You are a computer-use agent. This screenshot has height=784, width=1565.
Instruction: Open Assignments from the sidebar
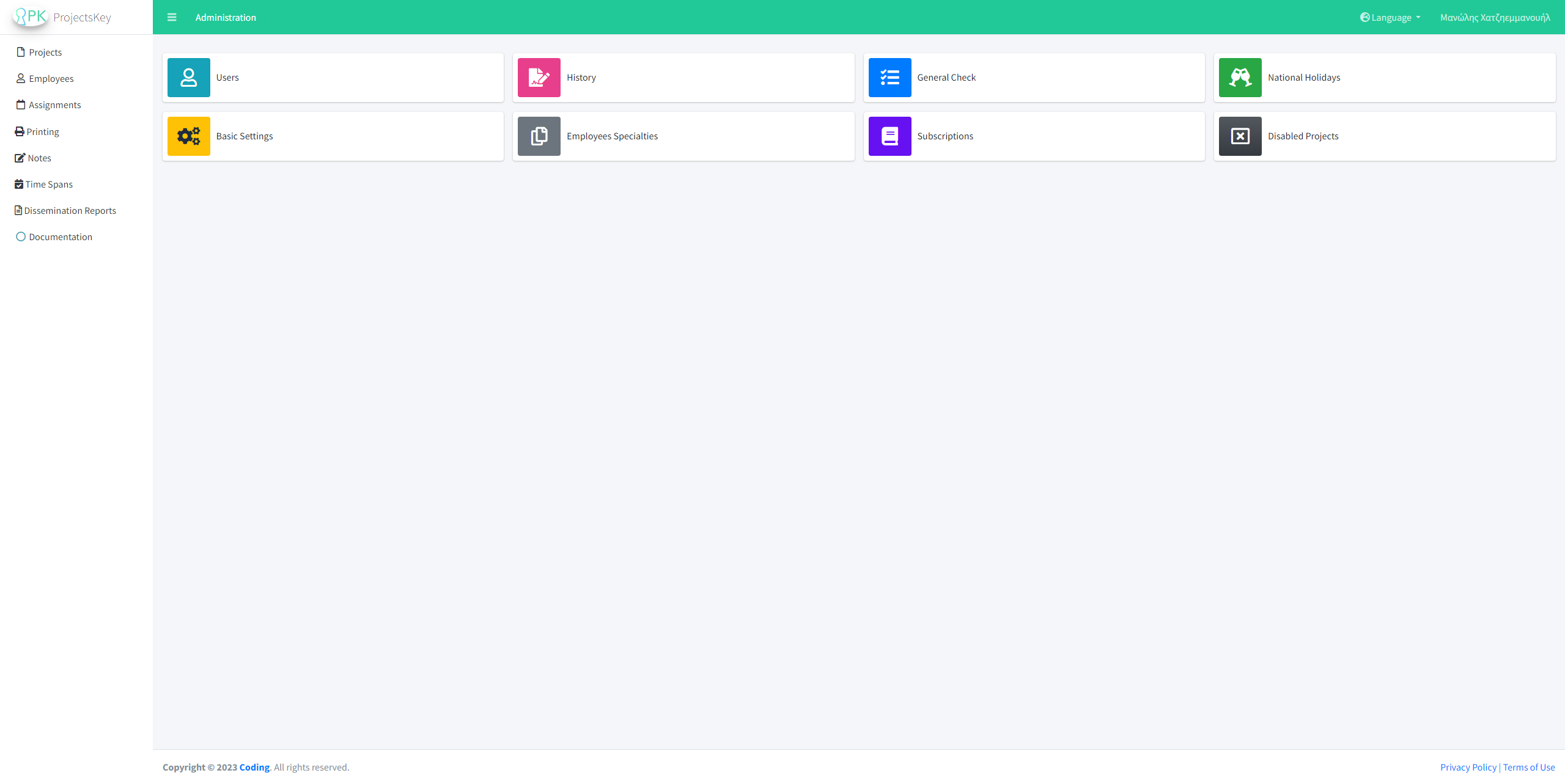coord(54,105)
